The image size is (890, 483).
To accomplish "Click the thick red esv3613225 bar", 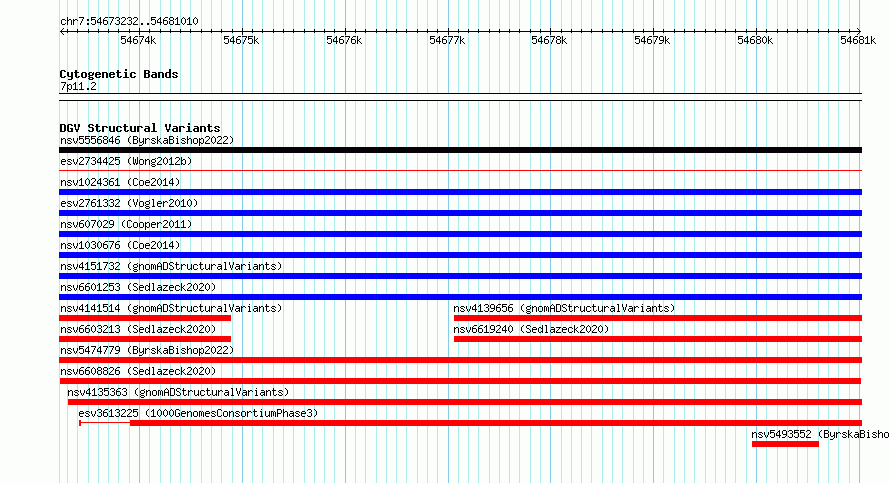I will tap(496, 423).
